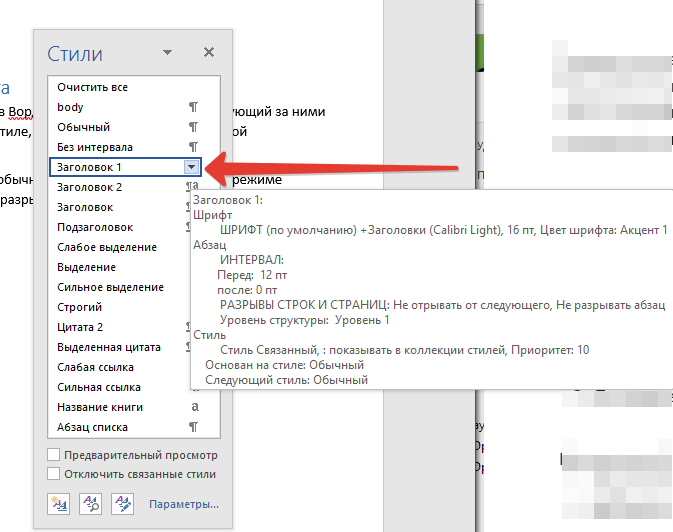Click paragraph mark icon beside body
Viewport: 673px width, 532px height.
(194, 107)
